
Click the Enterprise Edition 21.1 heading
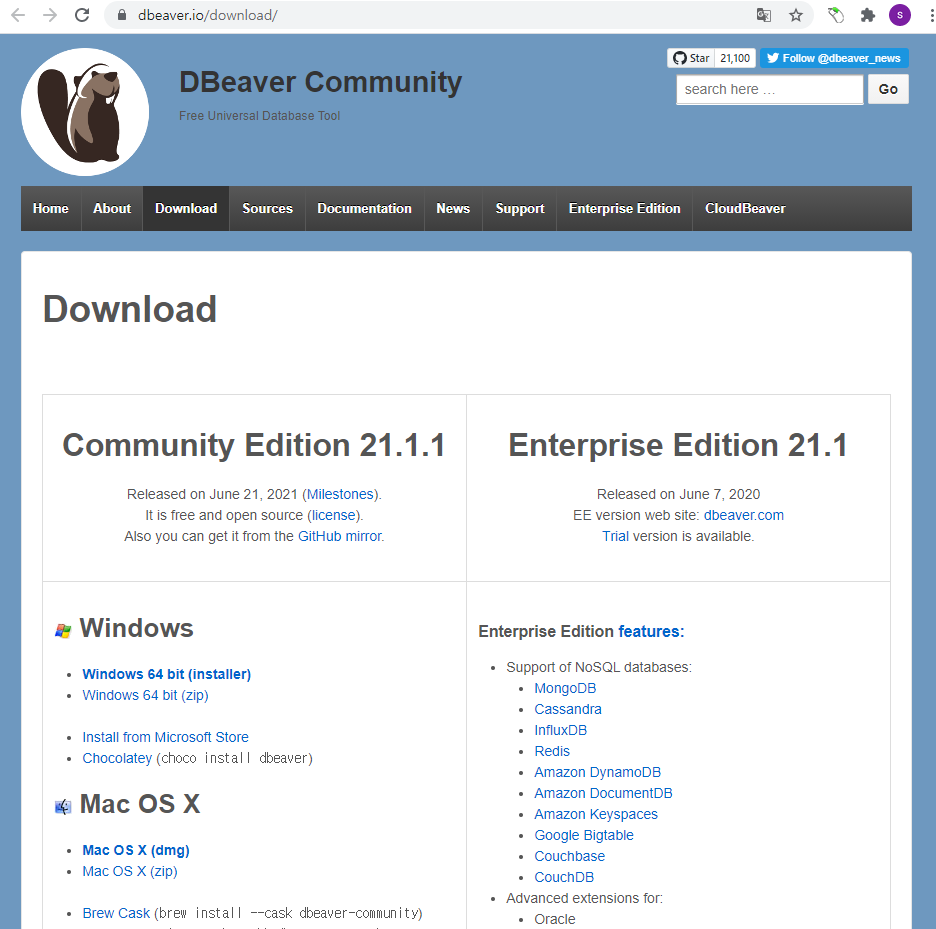pos(678,445)
